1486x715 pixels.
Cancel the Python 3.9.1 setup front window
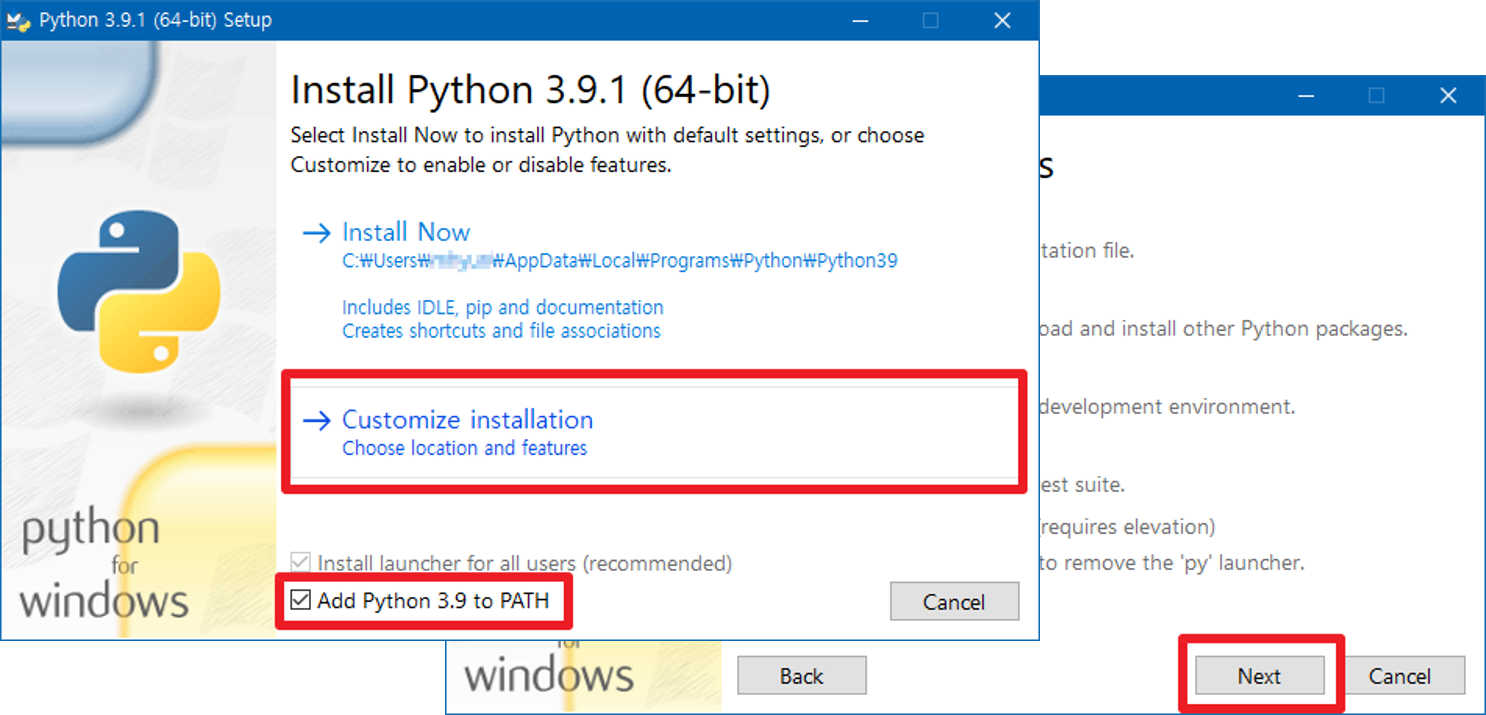coord(954,602)
